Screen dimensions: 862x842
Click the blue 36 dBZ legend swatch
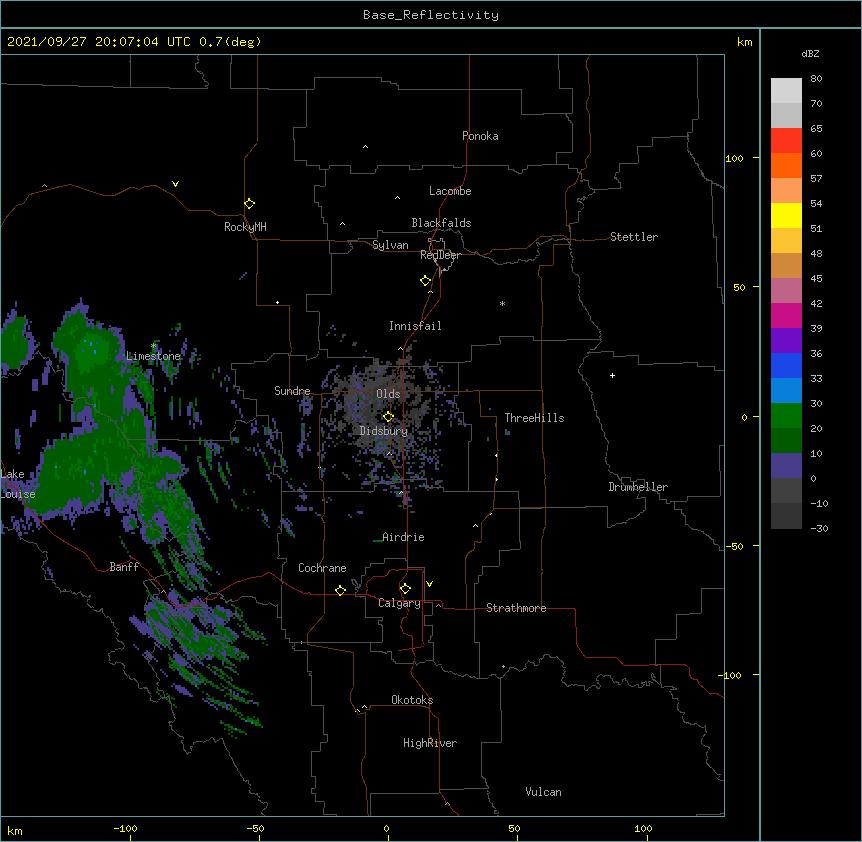786,365
